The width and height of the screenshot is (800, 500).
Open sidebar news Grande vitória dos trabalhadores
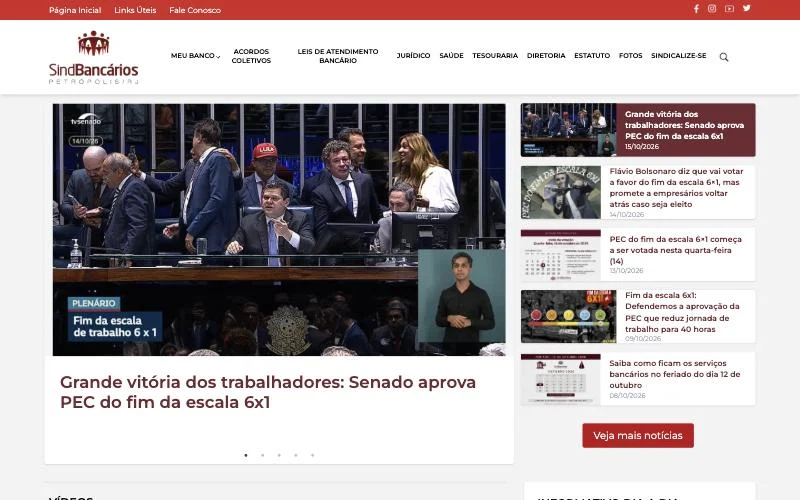click(x=684, y=125)
